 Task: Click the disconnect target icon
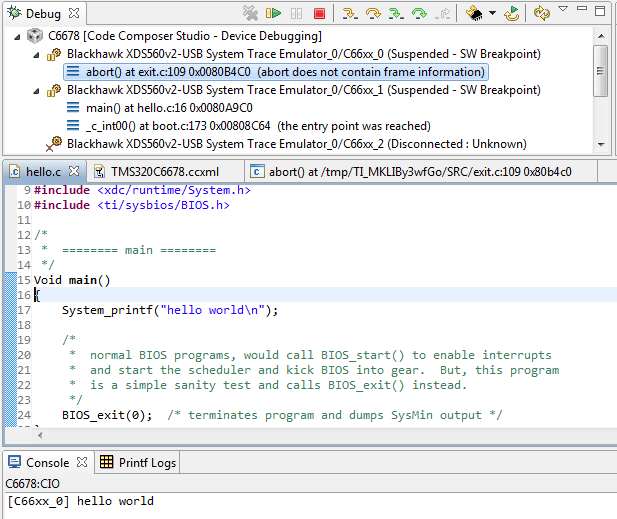tap(250, 13)
